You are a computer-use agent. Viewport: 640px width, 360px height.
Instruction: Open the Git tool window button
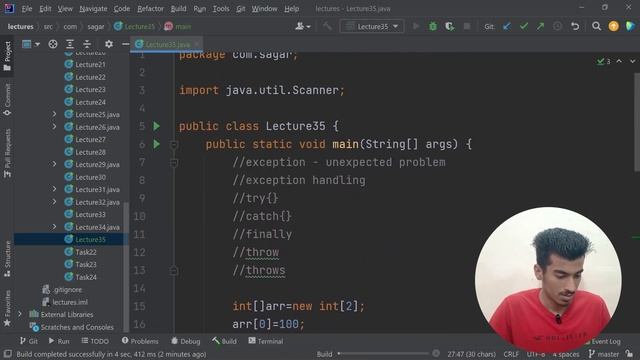[x=29, y=341]
